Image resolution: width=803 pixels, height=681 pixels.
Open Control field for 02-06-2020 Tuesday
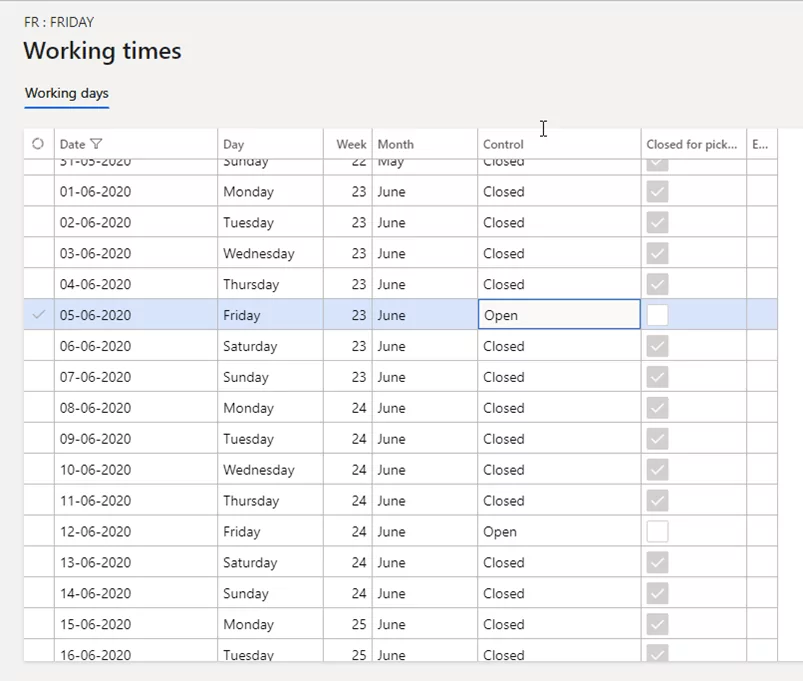click(559, 222)
